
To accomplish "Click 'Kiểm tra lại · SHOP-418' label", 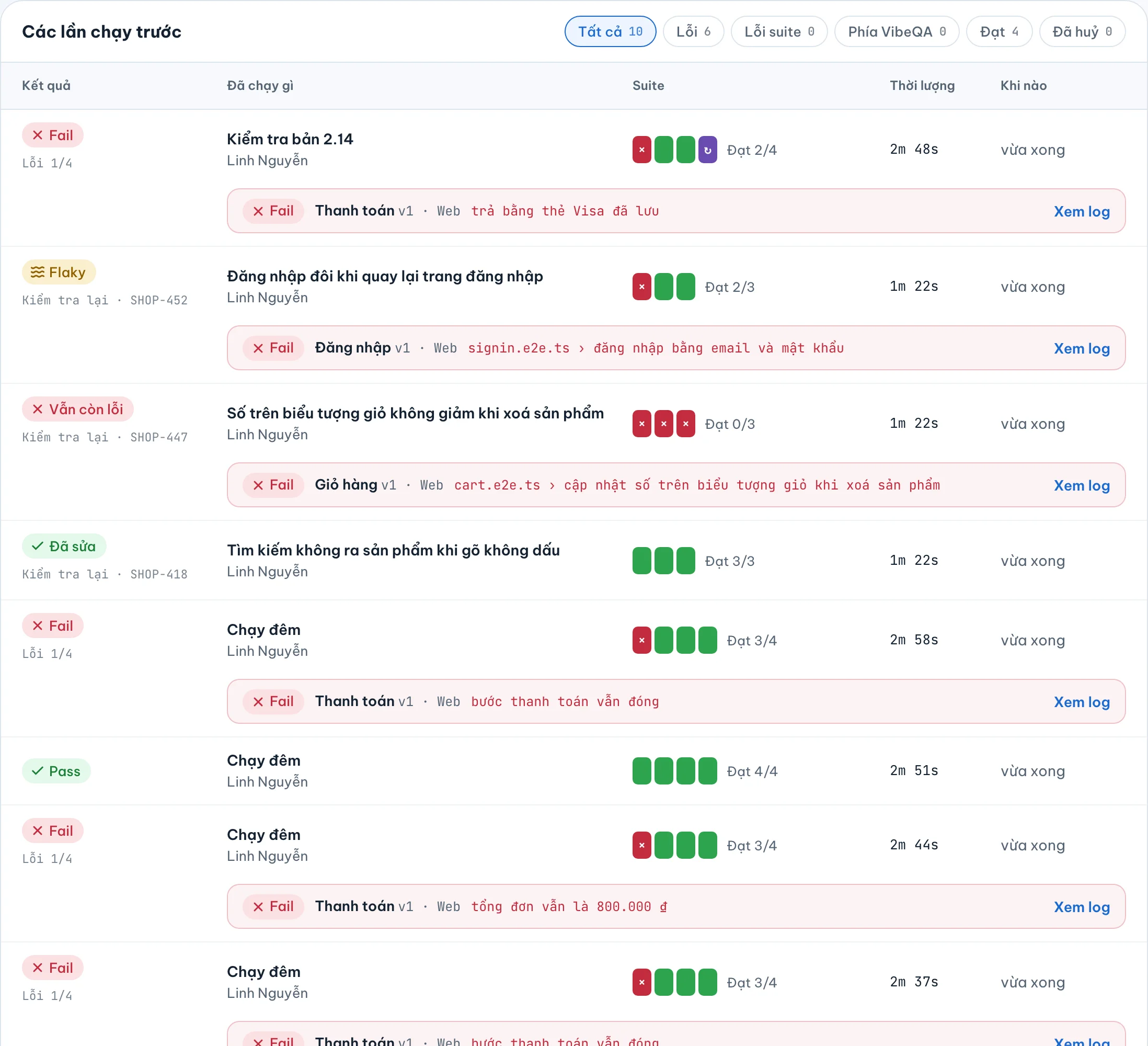I will pos(105,574).
